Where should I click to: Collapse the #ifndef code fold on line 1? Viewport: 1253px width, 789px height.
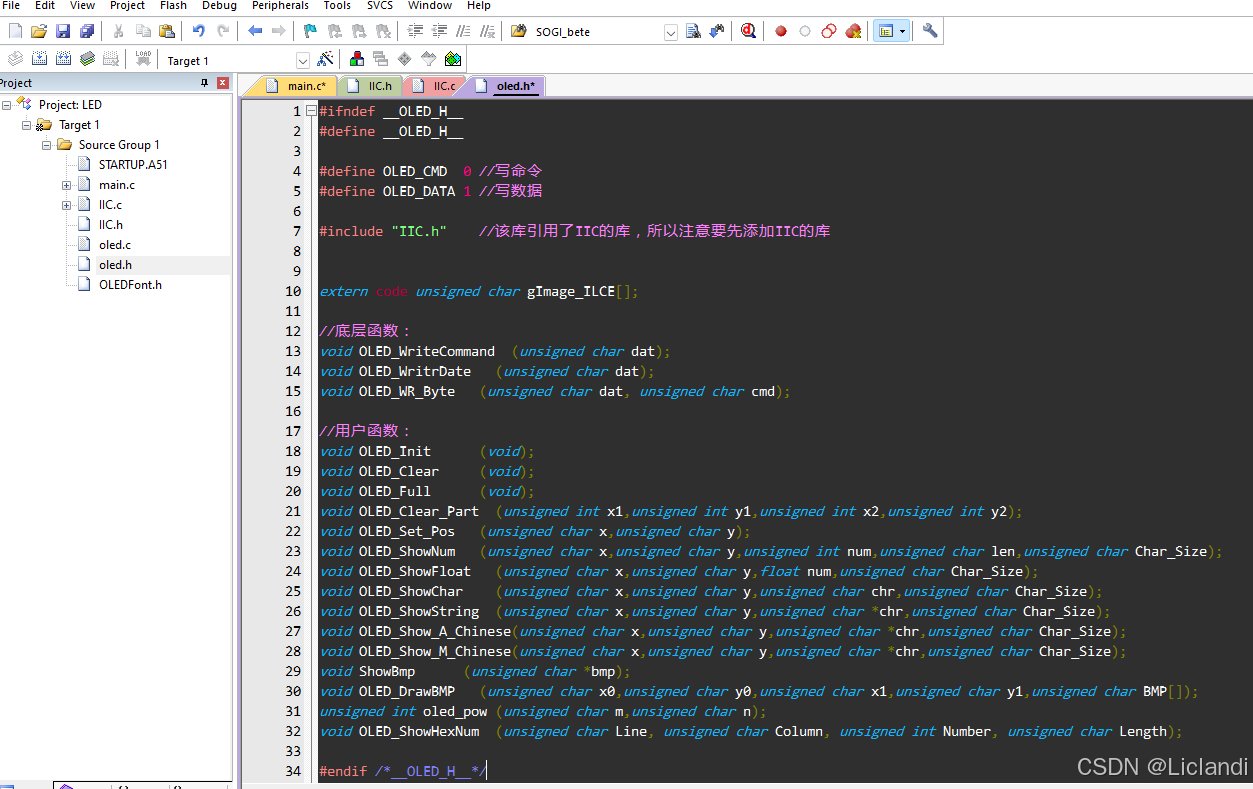[x=311, y=111]
